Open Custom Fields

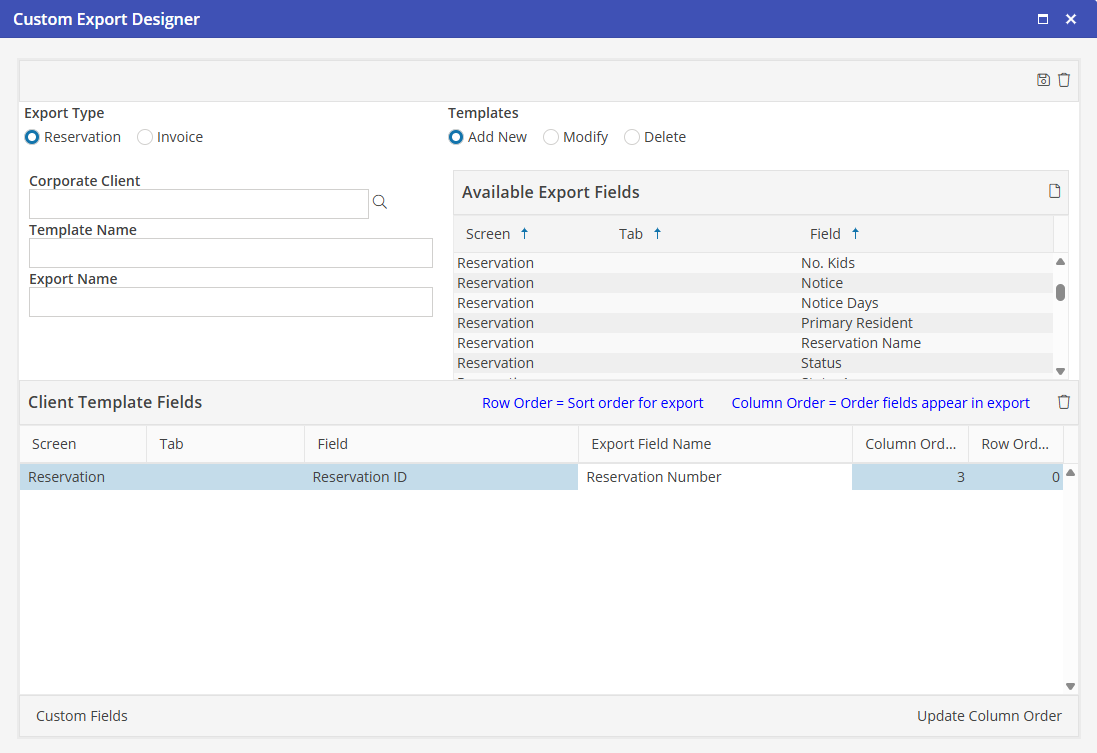click(82, 716)
